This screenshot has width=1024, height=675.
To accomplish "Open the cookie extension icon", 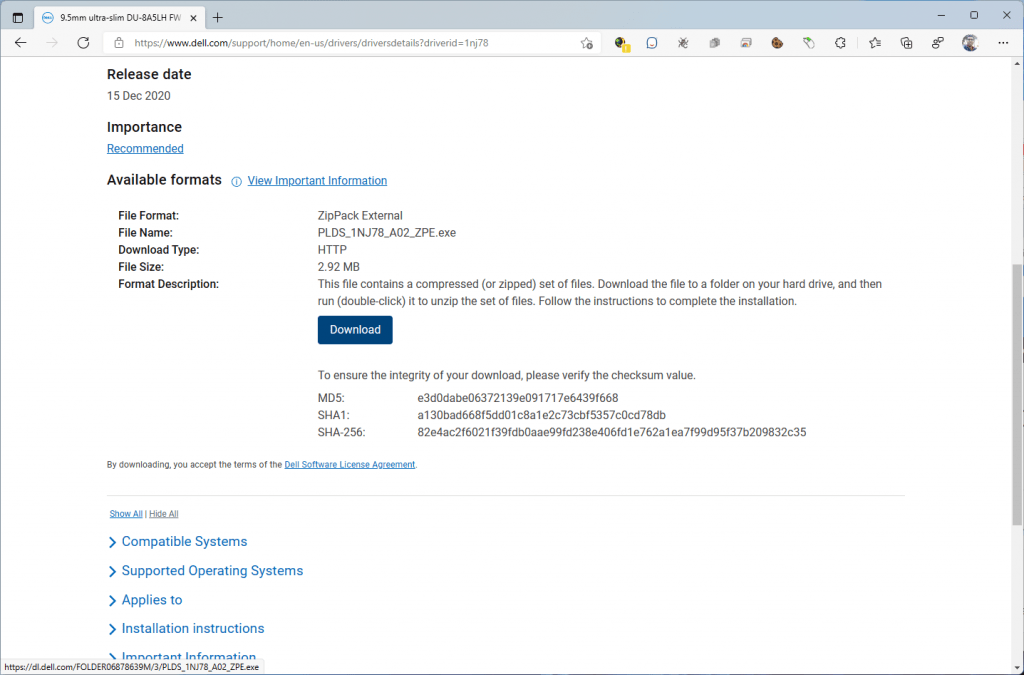I will 777,43.
